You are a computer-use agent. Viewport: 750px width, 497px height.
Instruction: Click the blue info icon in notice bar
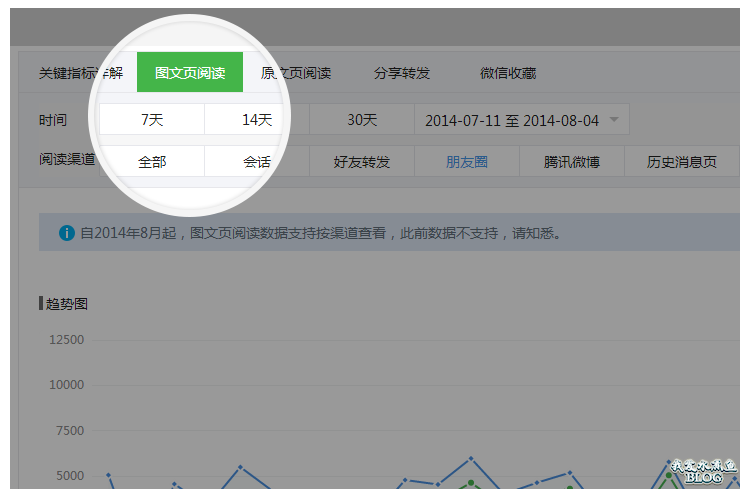click(67, 233)
